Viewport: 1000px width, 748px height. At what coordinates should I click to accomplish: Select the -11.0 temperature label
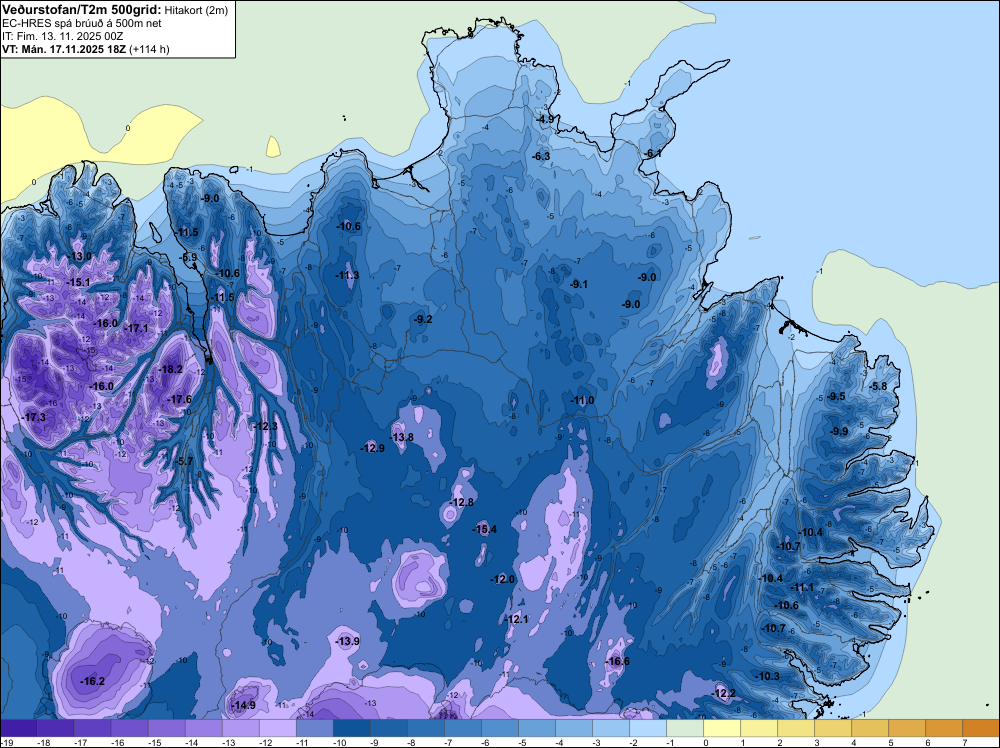tap(582, 400)
